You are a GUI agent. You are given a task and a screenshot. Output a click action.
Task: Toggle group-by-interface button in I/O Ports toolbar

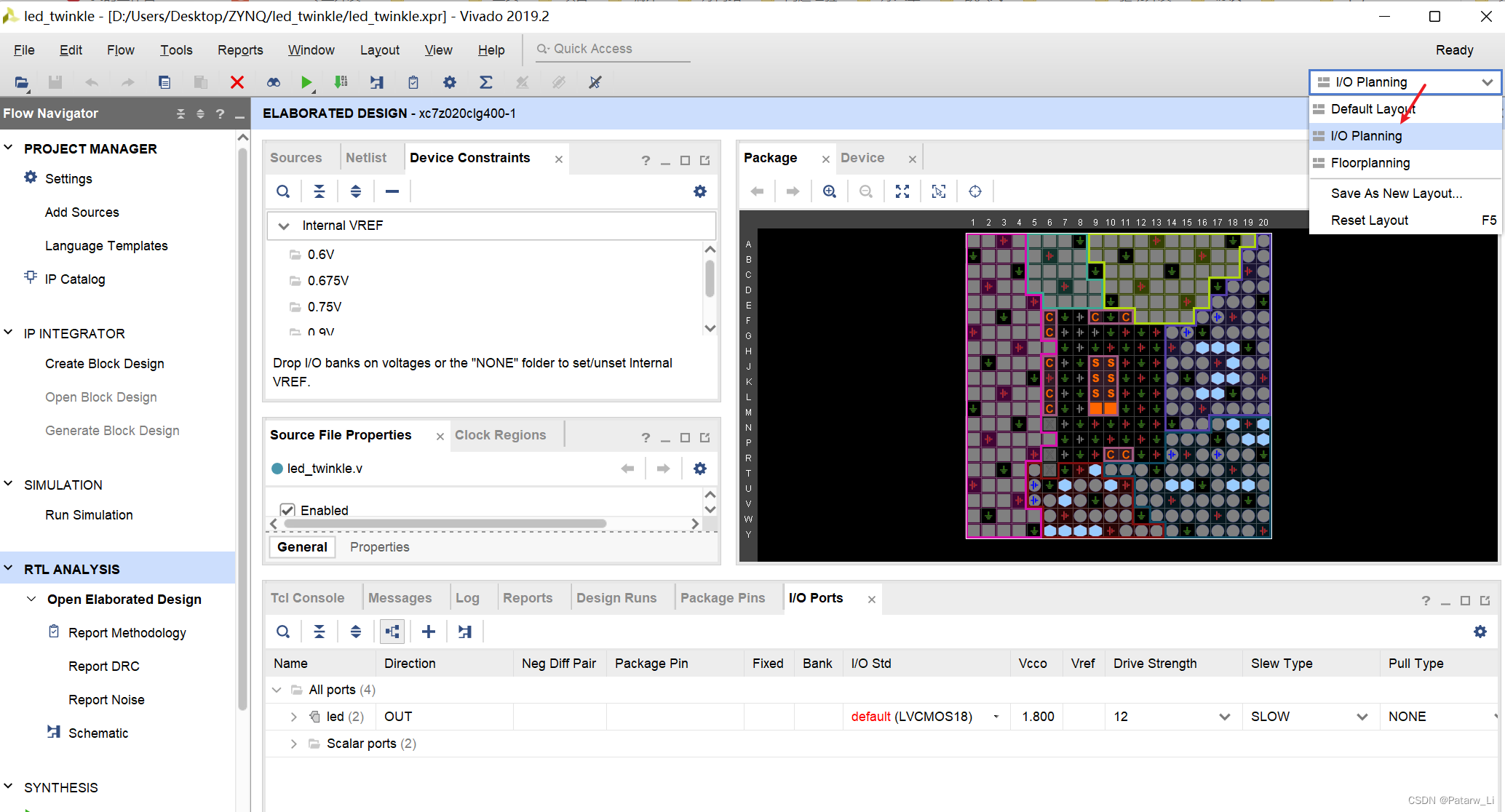392,632
